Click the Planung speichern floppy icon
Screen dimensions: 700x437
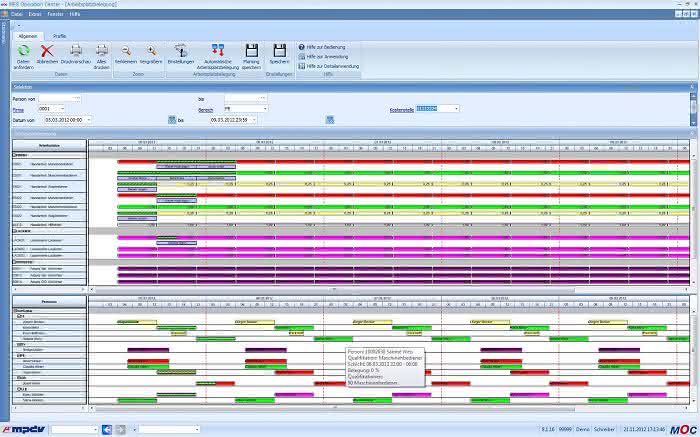[x=251, y=50]
